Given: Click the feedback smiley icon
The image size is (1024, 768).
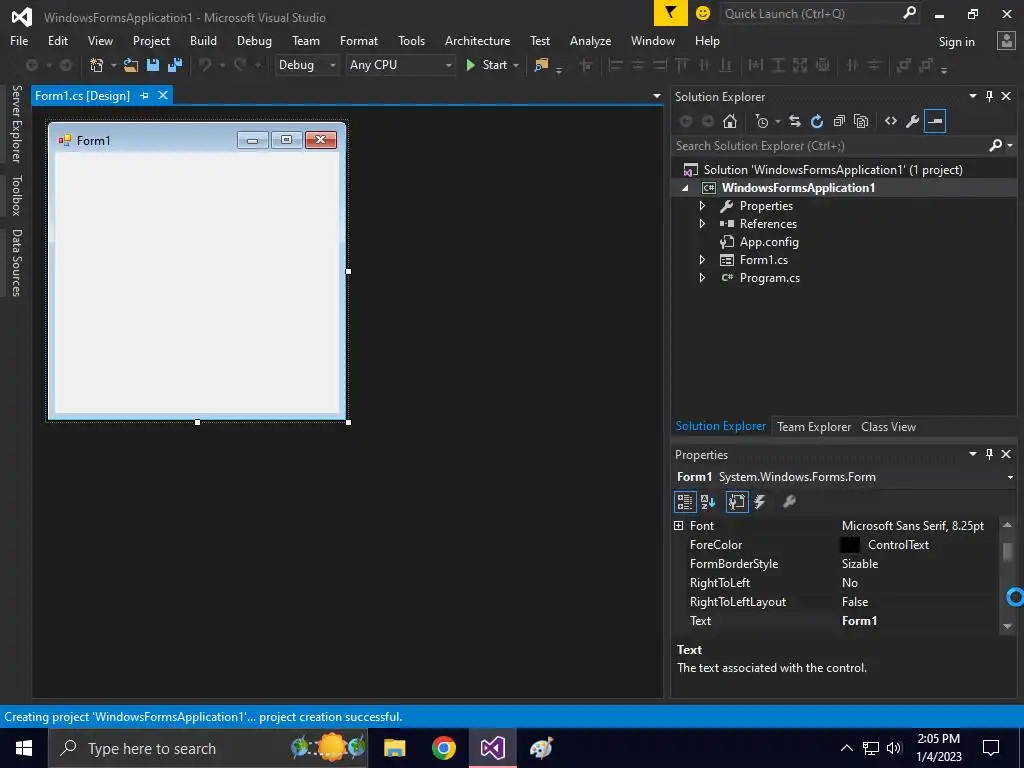Looking at the screenshot, I should pos(703,13).
